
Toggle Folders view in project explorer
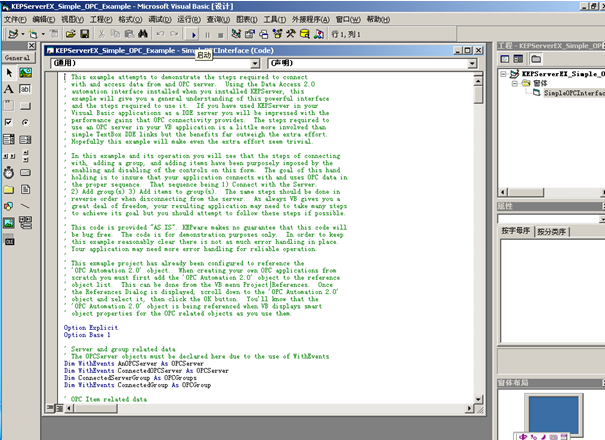point(537,60)
